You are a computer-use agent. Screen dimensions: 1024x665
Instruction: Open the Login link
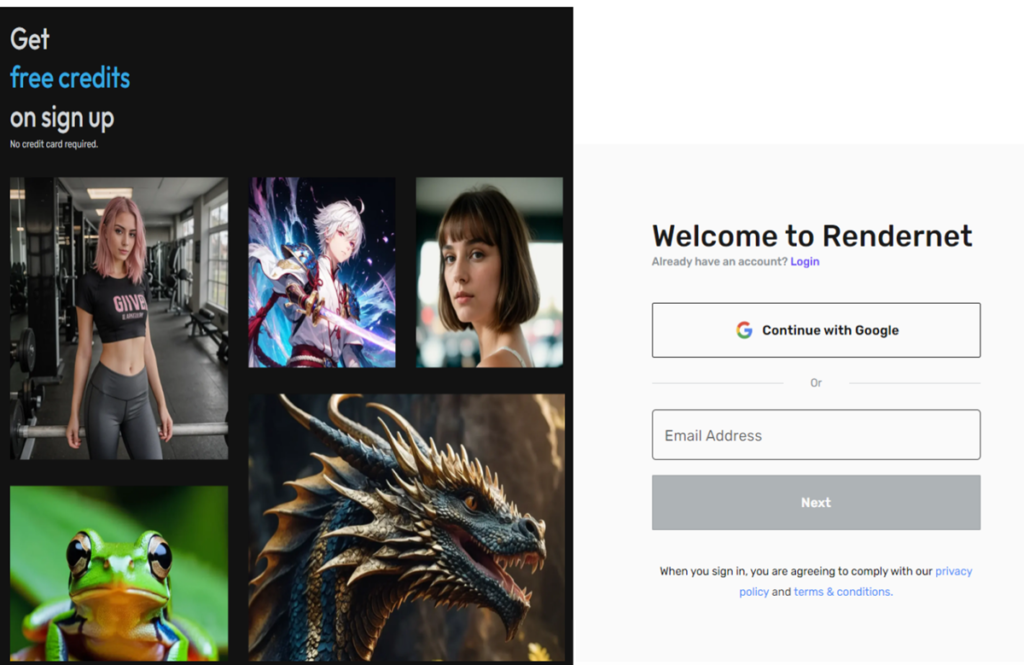[x=805, y=261]
